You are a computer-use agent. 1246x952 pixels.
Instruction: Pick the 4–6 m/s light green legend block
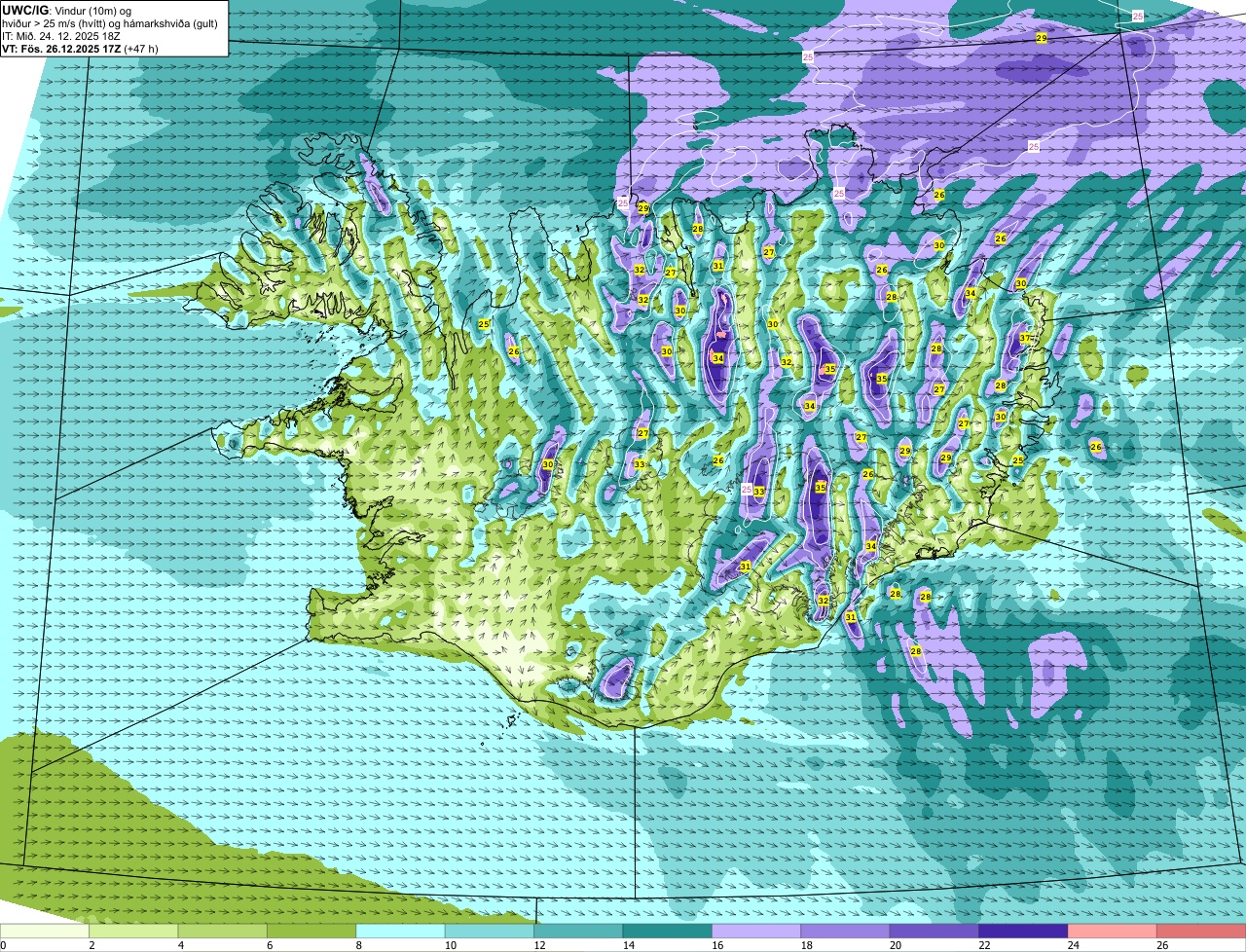tap(222, 932)
